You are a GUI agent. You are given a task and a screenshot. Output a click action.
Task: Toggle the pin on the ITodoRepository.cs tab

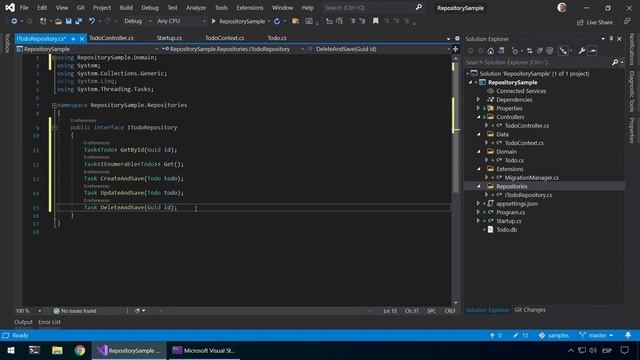click(73, 38)
